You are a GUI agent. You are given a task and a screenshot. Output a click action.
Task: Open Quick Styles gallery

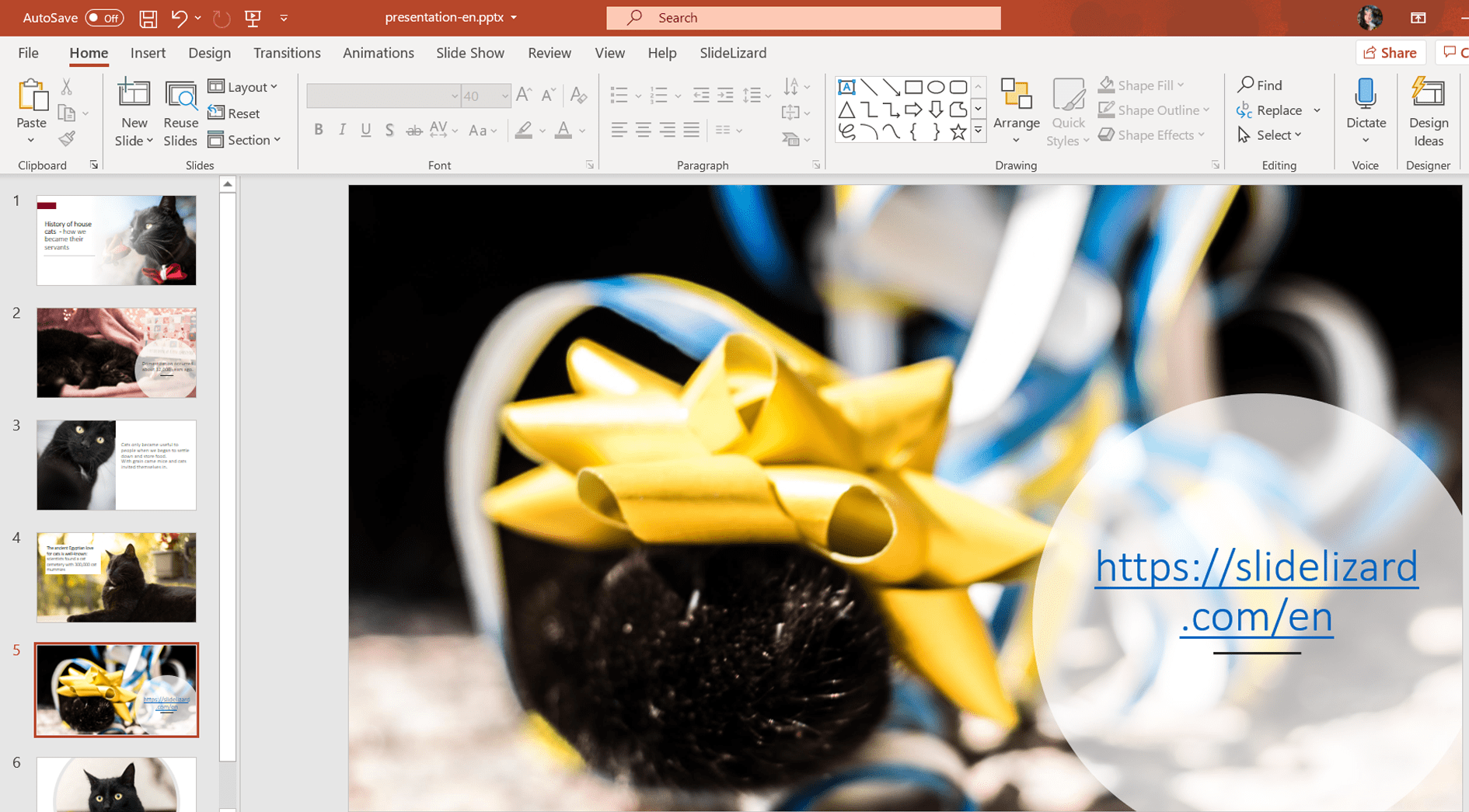(x=1068, y=113)
